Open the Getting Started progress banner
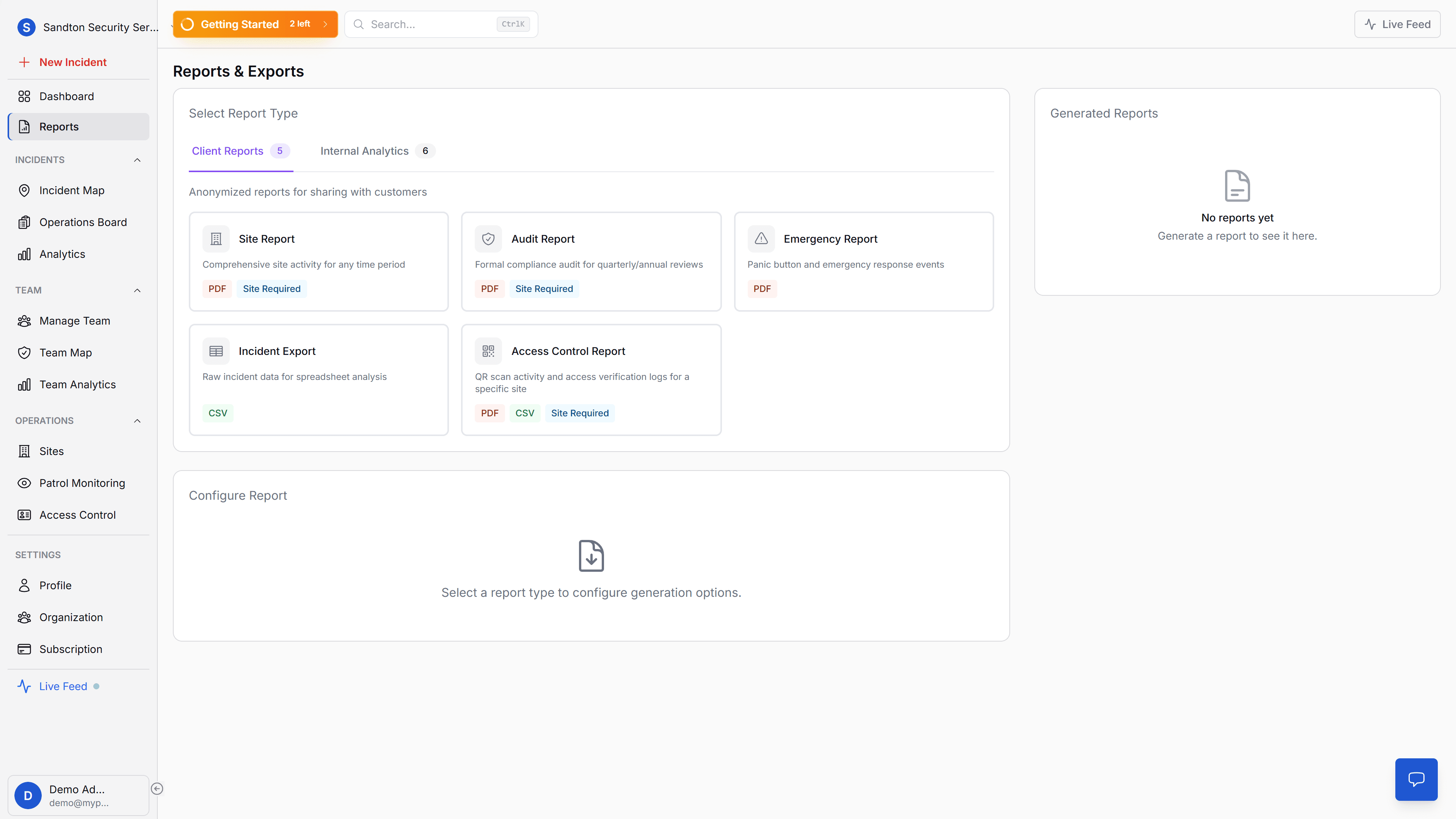 pyautogui.click(x=256, y=24)
